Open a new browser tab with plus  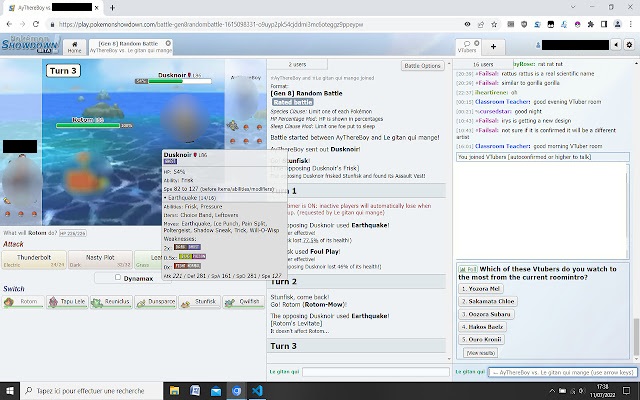pos(112,7)
